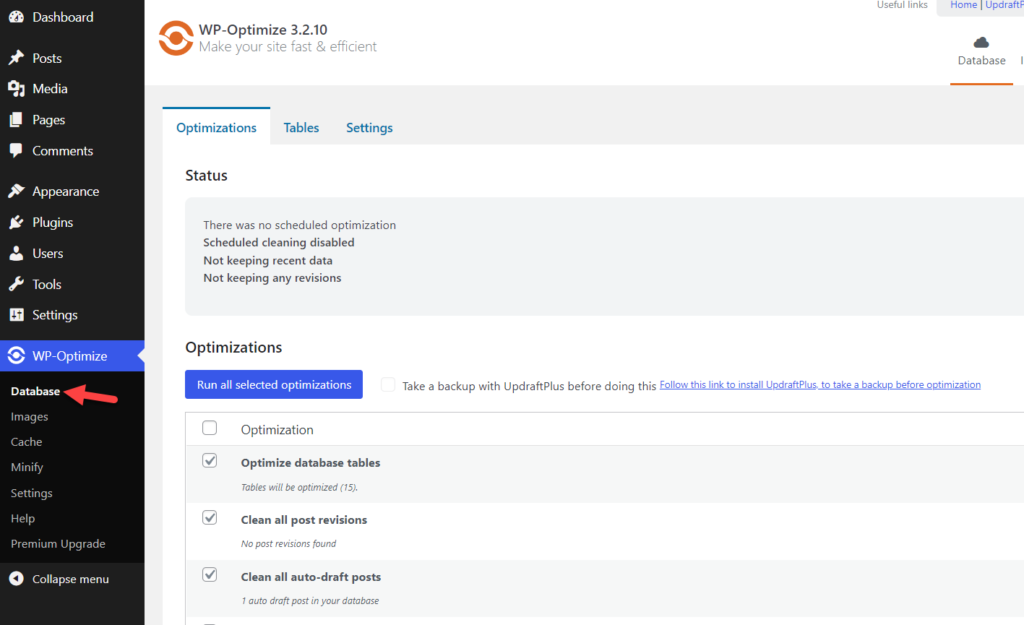Click the Appearance paintbrush icon

click(16, 191)
